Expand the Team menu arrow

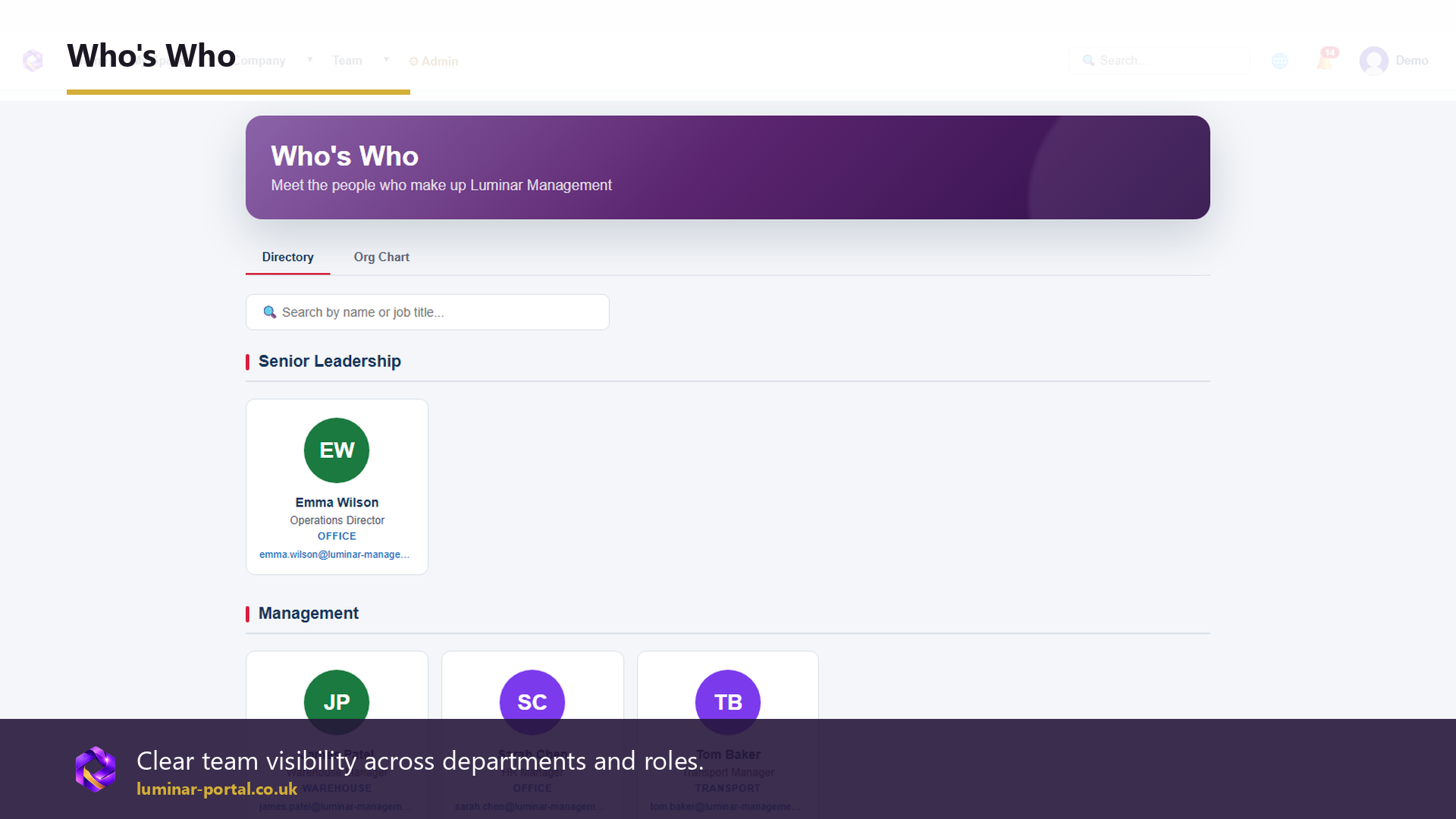pos(386,60)
